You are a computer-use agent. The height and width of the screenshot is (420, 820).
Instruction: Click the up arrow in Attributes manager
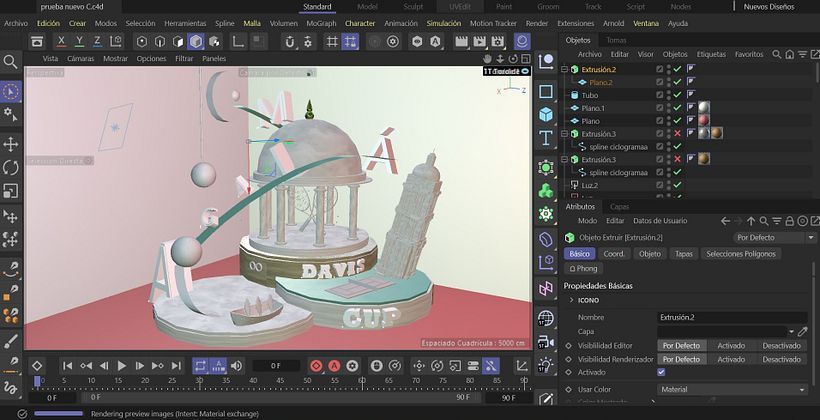(x=751, y=221)
